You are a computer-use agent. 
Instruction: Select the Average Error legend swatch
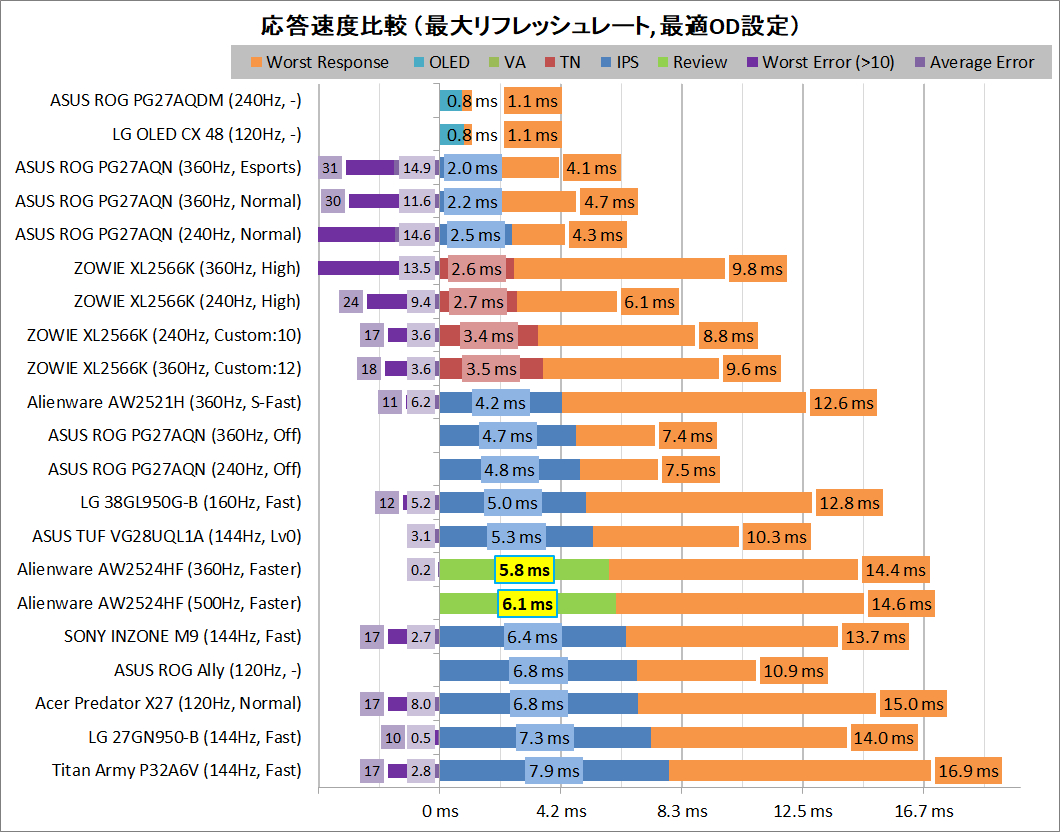[919, 63]
